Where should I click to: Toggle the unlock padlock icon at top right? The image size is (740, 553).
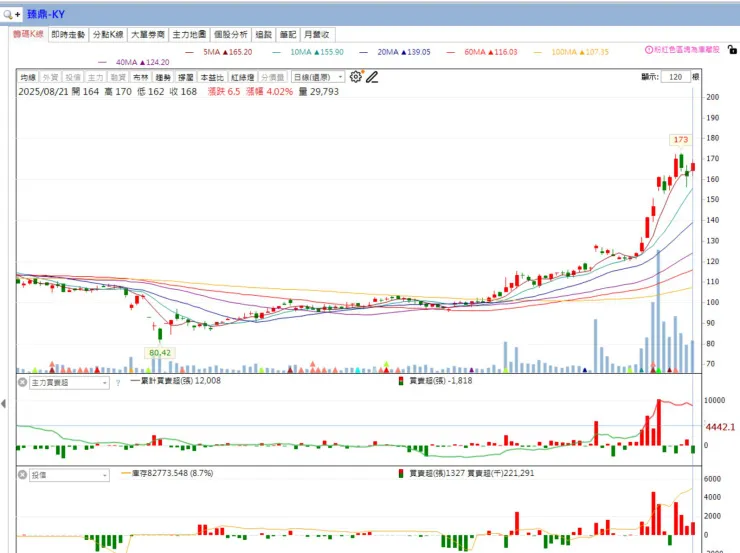click(732, 50)
